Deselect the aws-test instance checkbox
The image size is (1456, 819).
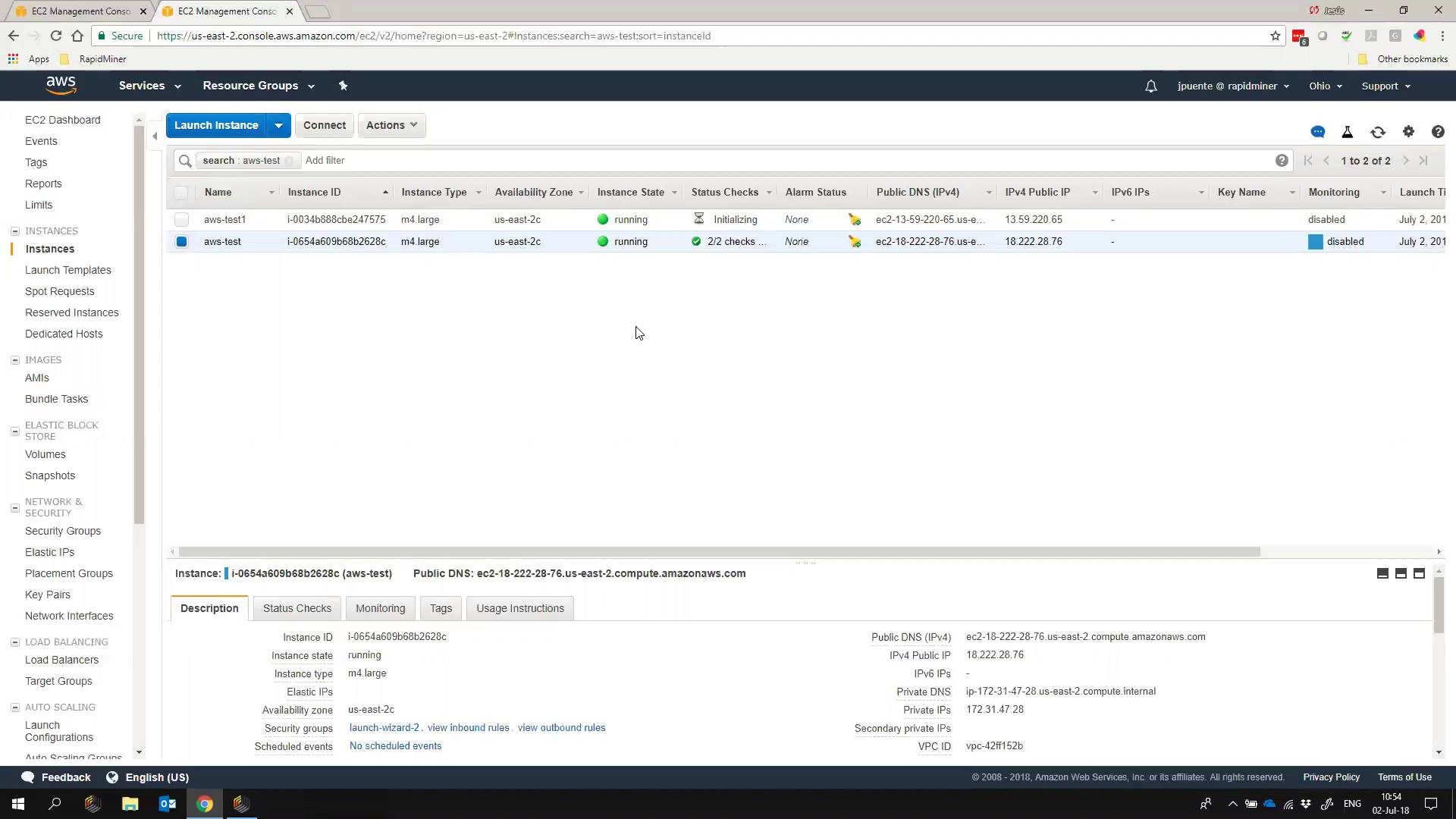(x=181, y=242)
